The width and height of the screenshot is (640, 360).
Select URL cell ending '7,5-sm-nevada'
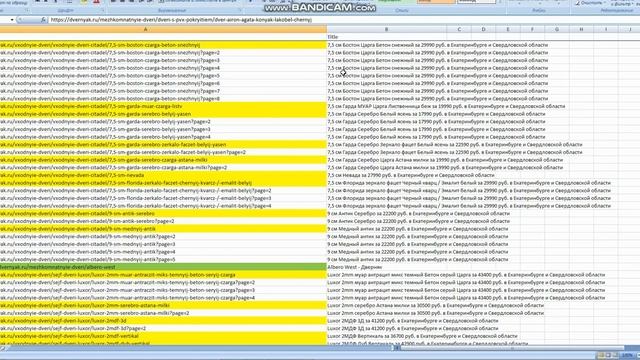(163, 175)
